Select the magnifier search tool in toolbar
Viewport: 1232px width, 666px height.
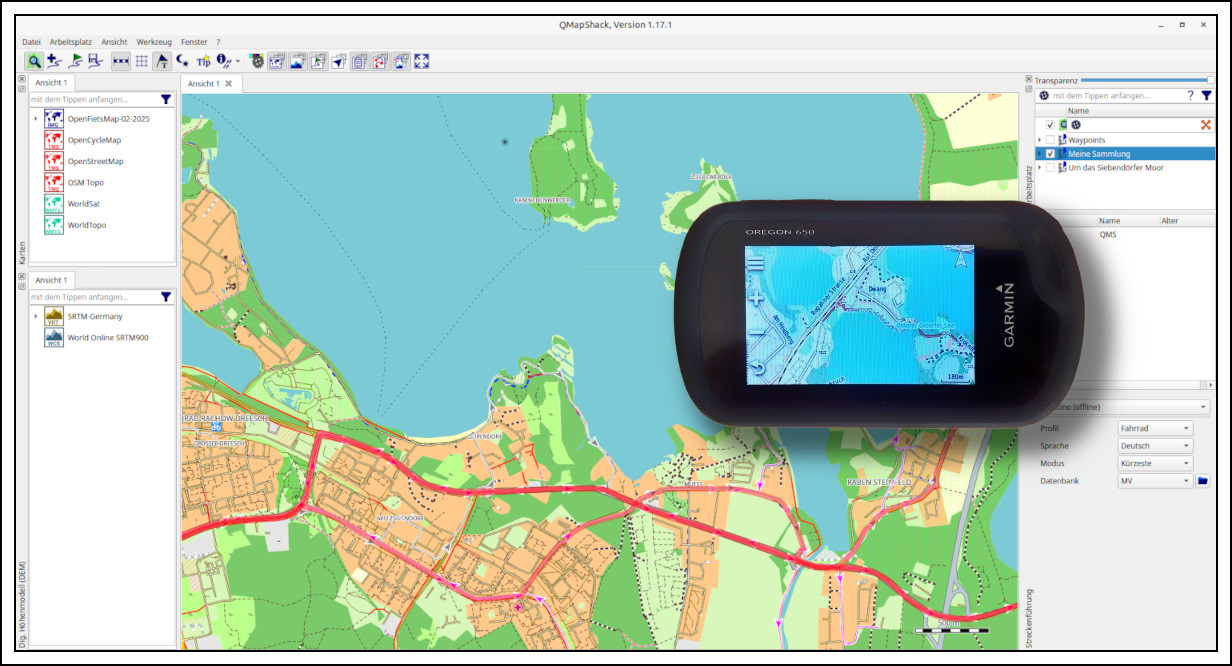[34, 61]
